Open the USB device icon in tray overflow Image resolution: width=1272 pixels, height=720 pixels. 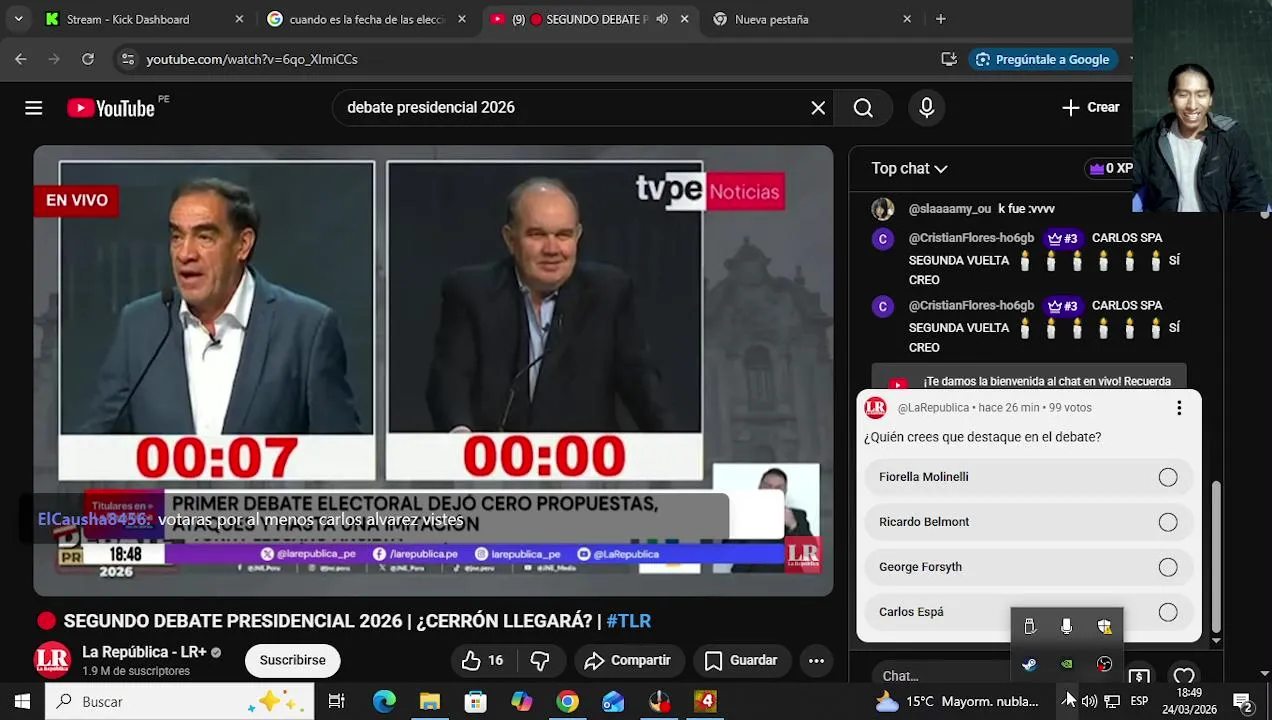pos(1029,626)
